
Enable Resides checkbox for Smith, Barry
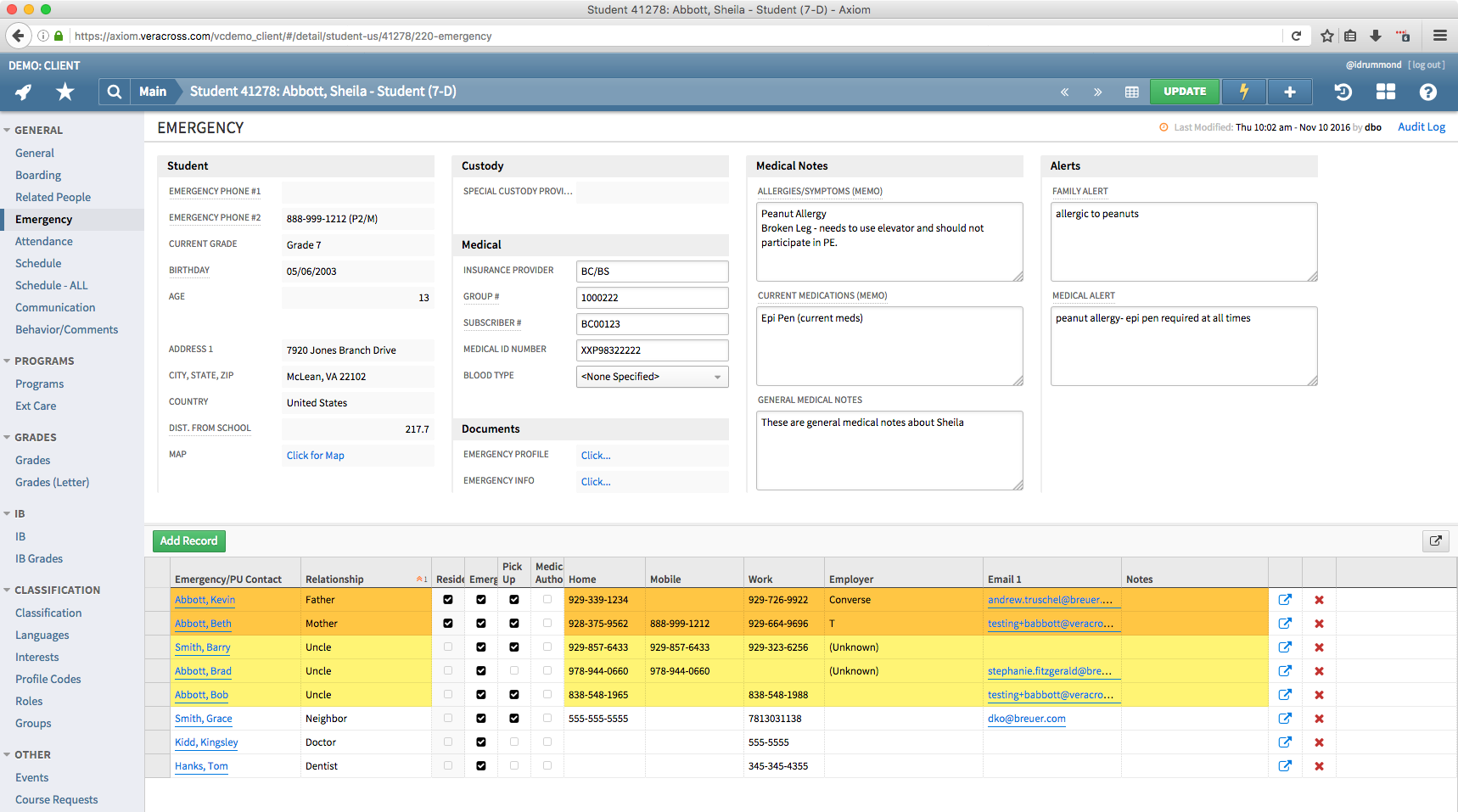pos(448,647)
